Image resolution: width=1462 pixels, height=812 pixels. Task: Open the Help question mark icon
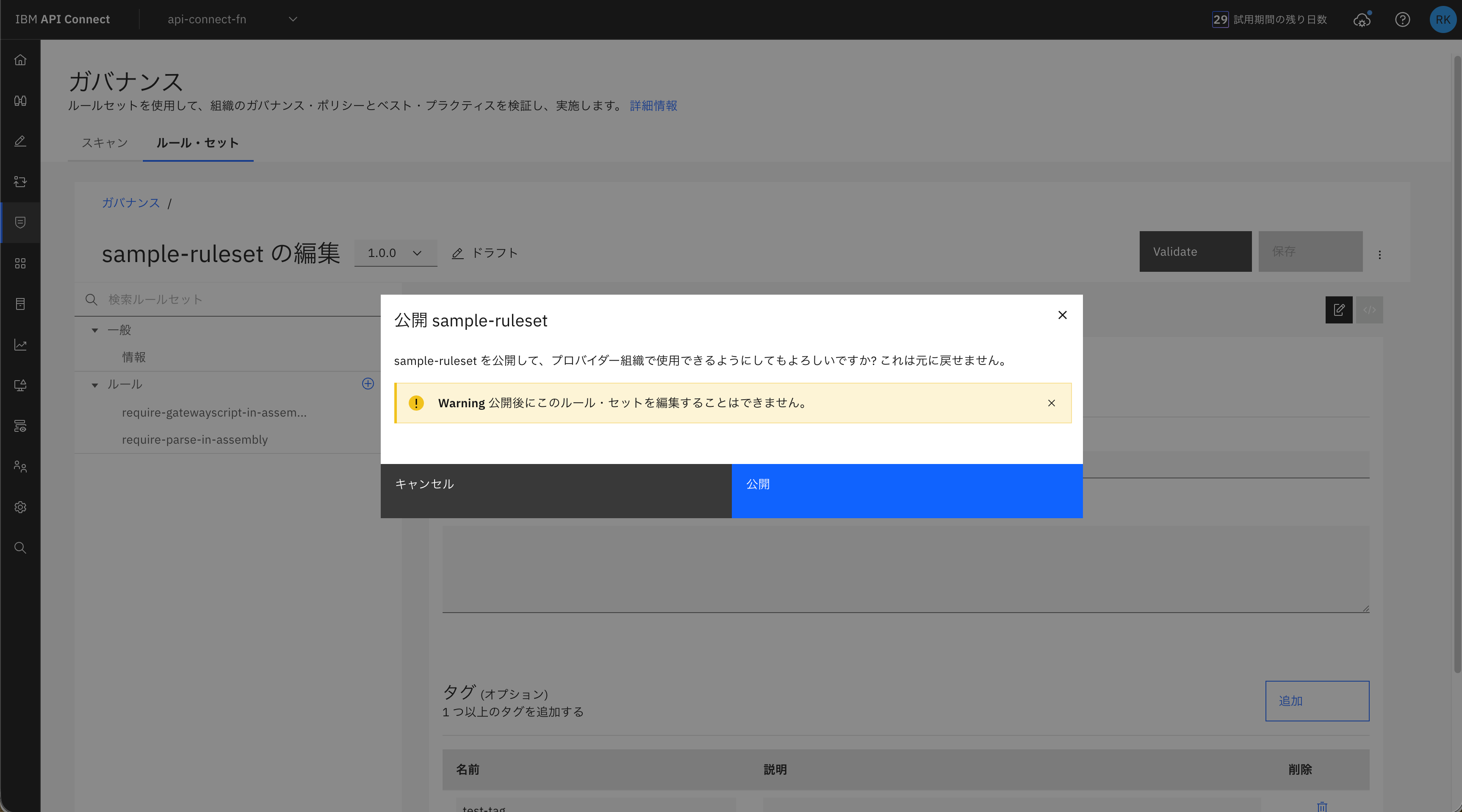coord(1402,20)
